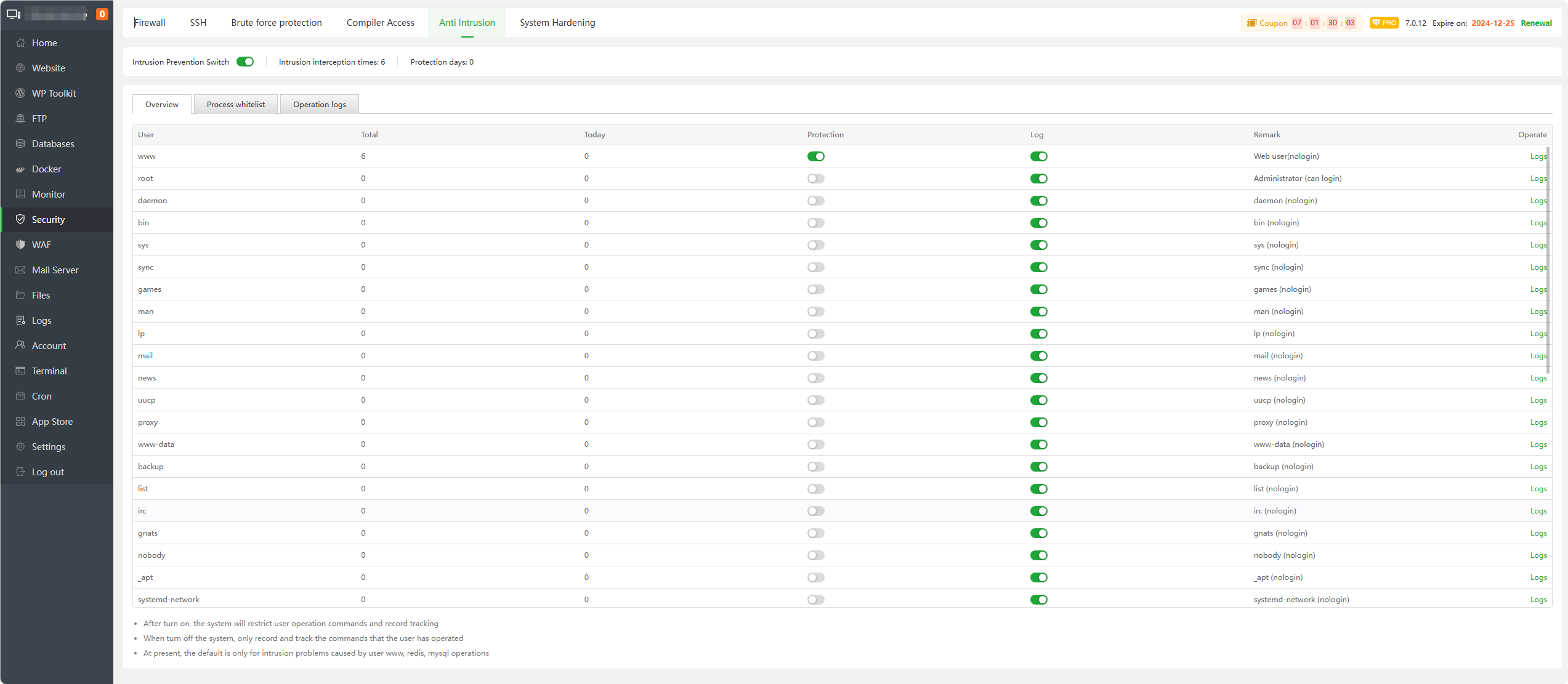Image resolution: width=1568 pixels, height=684 pixels.
Task: Click the Monitor chart icon
Action: coord(20,194)
